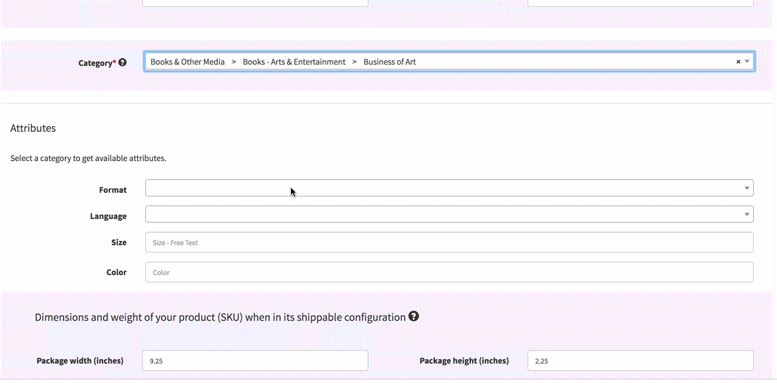Click the Language label
Screen dimensions: 777x383
pos(108,216)
